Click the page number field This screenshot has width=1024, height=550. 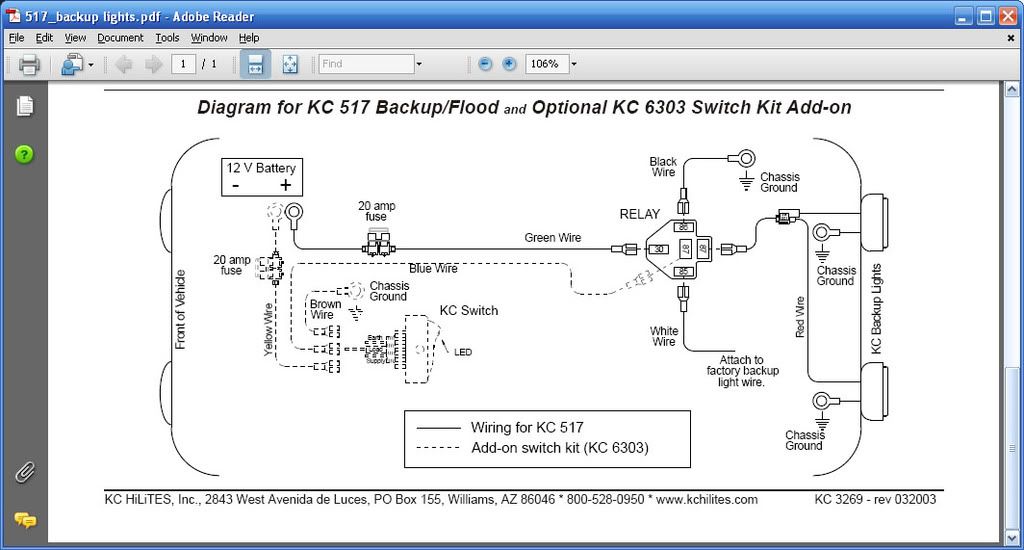(x=184, y=64)
